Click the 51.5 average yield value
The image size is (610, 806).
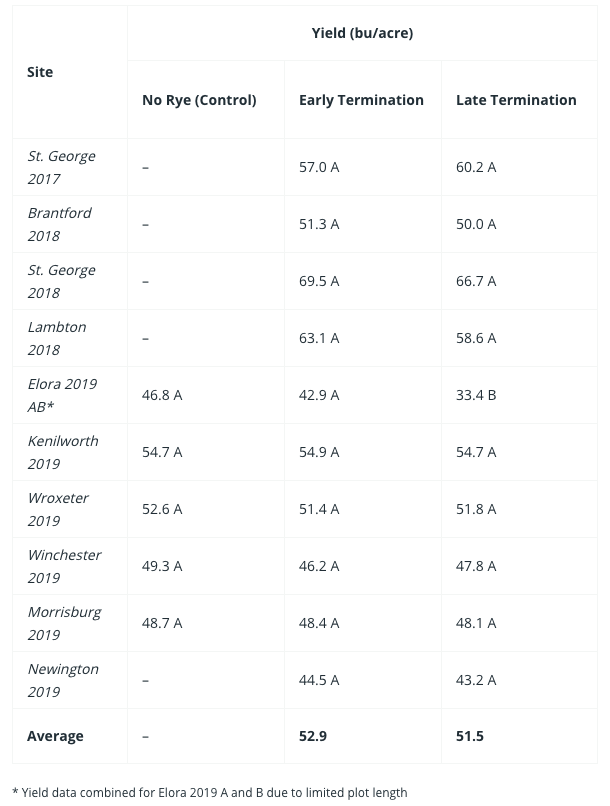[x=470, y=736]
